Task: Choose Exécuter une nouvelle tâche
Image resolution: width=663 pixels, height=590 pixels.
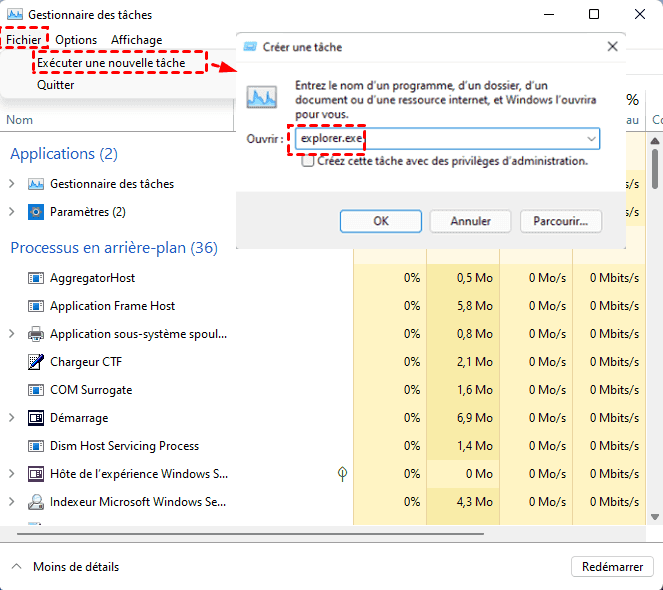Action: (x=111, y=63)
